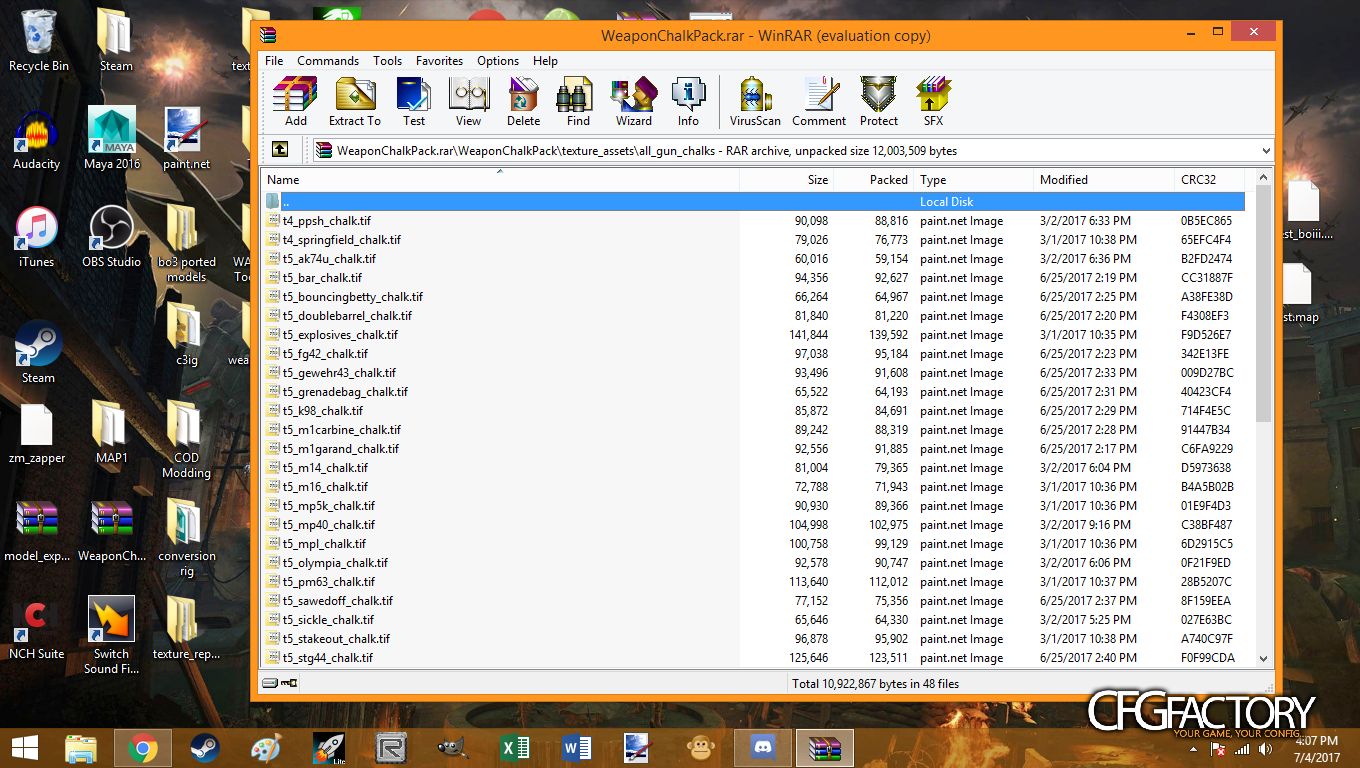This screenshot has height=768, width=1360.
Task: Open the Tools menu
Action: tap(388, 61)
